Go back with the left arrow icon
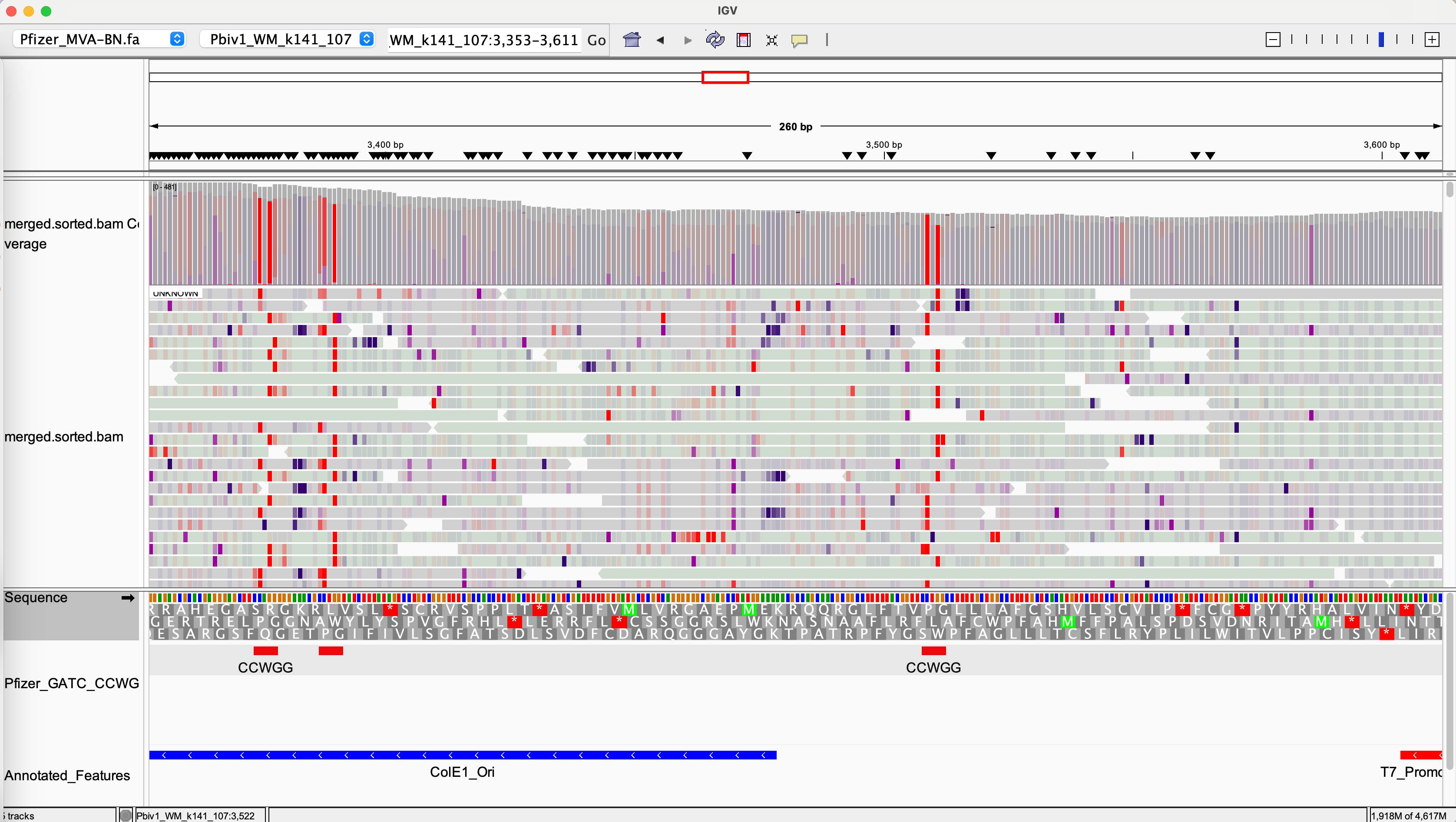This screenshot has height=822, width=1456. point(660,40)
